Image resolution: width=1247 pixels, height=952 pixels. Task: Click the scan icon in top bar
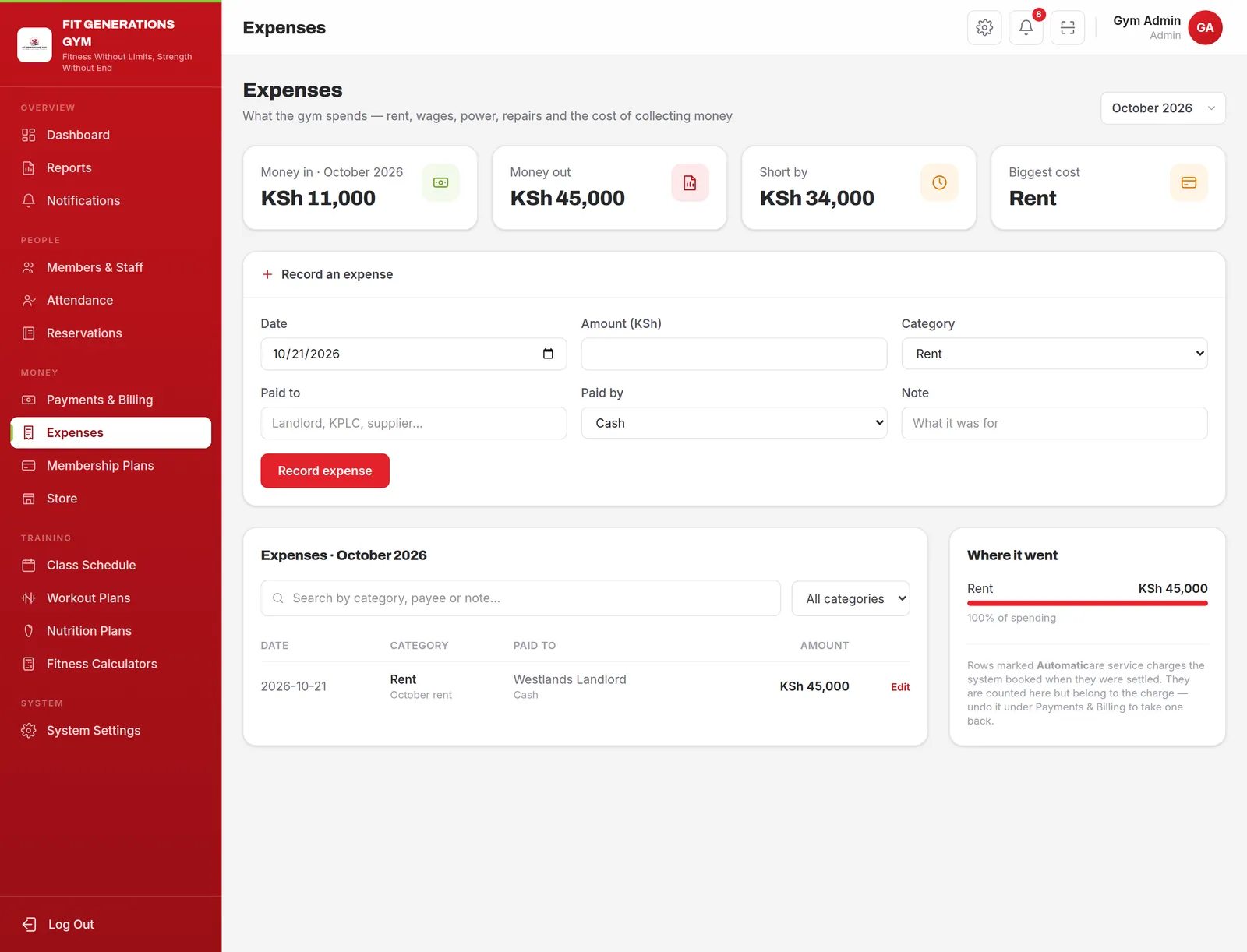(x=1068, y=27)
